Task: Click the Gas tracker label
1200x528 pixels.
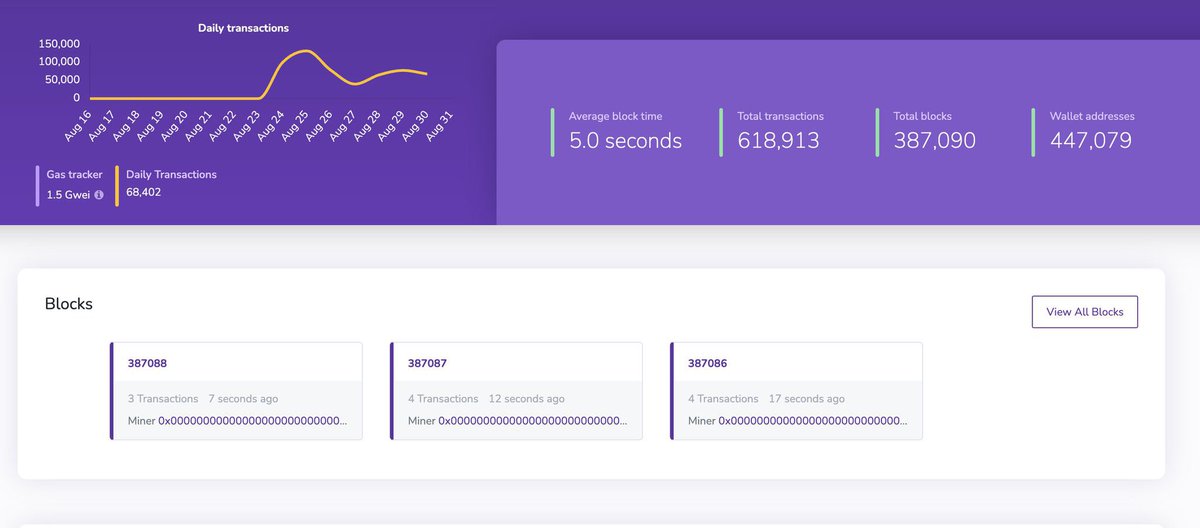Action: [74, 174]
